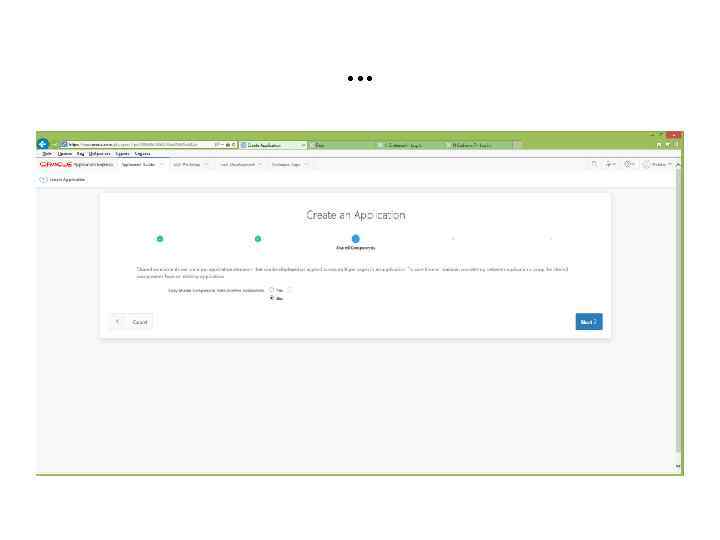Click the browser Back arrow button
The height and width of the screenshot is (540, 720).
point(43,144)
